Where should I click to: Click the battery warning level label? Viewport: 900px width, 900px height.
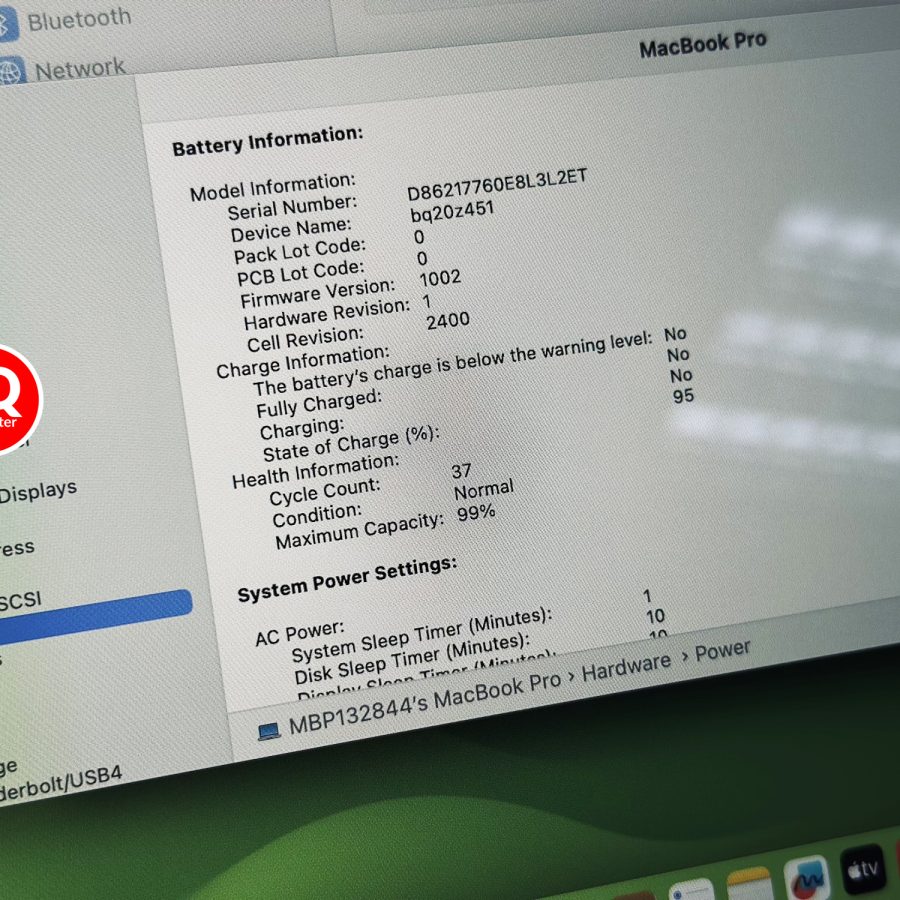pos(453,364)
